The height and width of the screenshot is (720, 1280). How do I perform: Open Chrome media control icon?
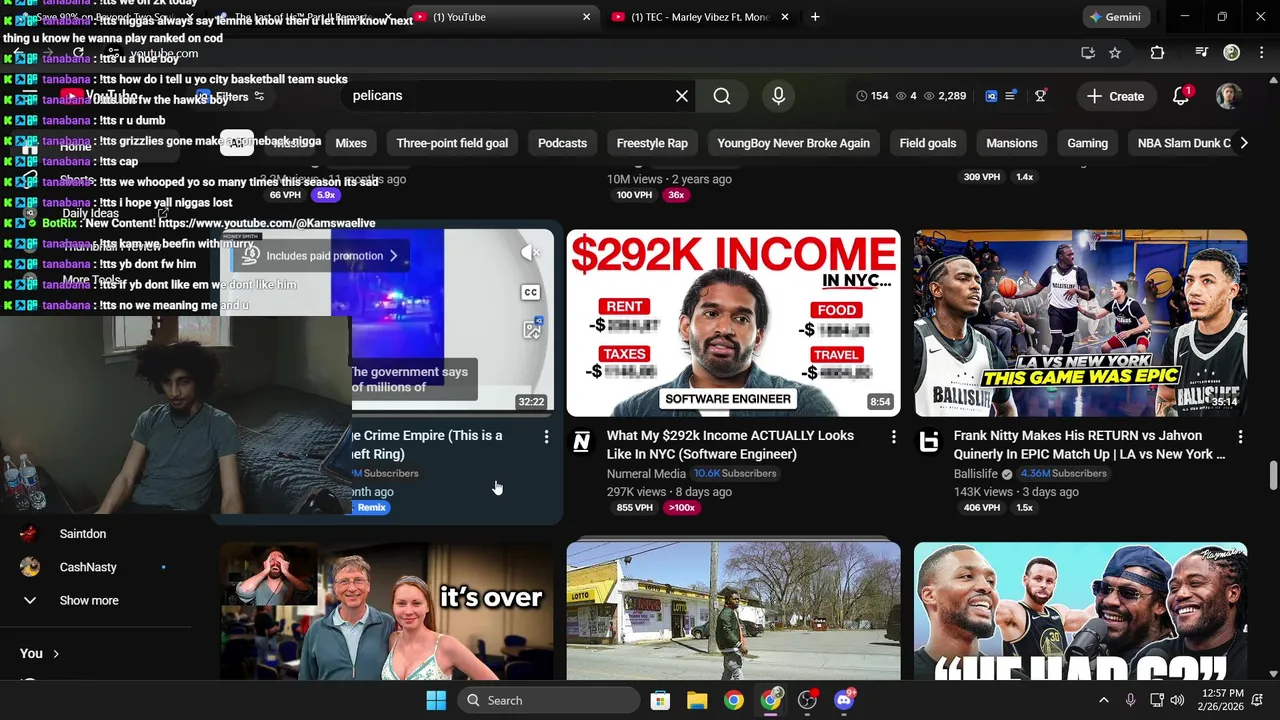[1202, 53]
